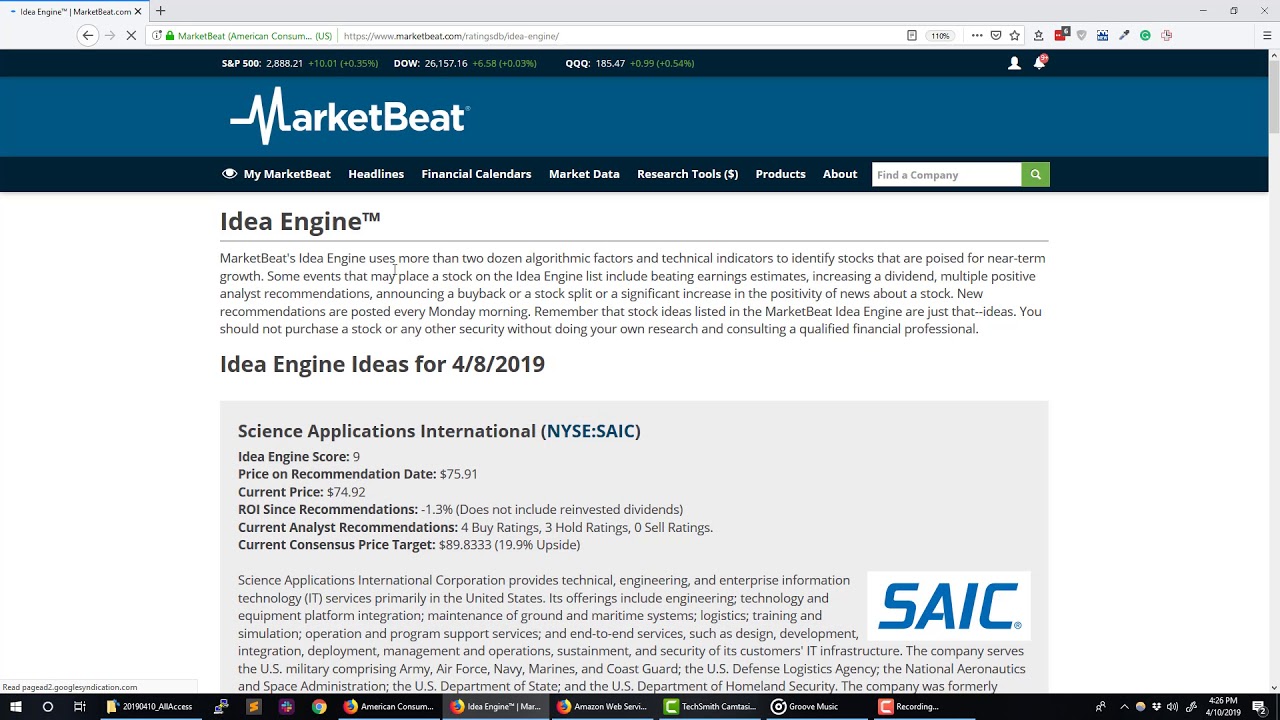Screen dimensions: 1280x720
Task: Click the color picker eyedropper extension
Action: coord(1124,35)
